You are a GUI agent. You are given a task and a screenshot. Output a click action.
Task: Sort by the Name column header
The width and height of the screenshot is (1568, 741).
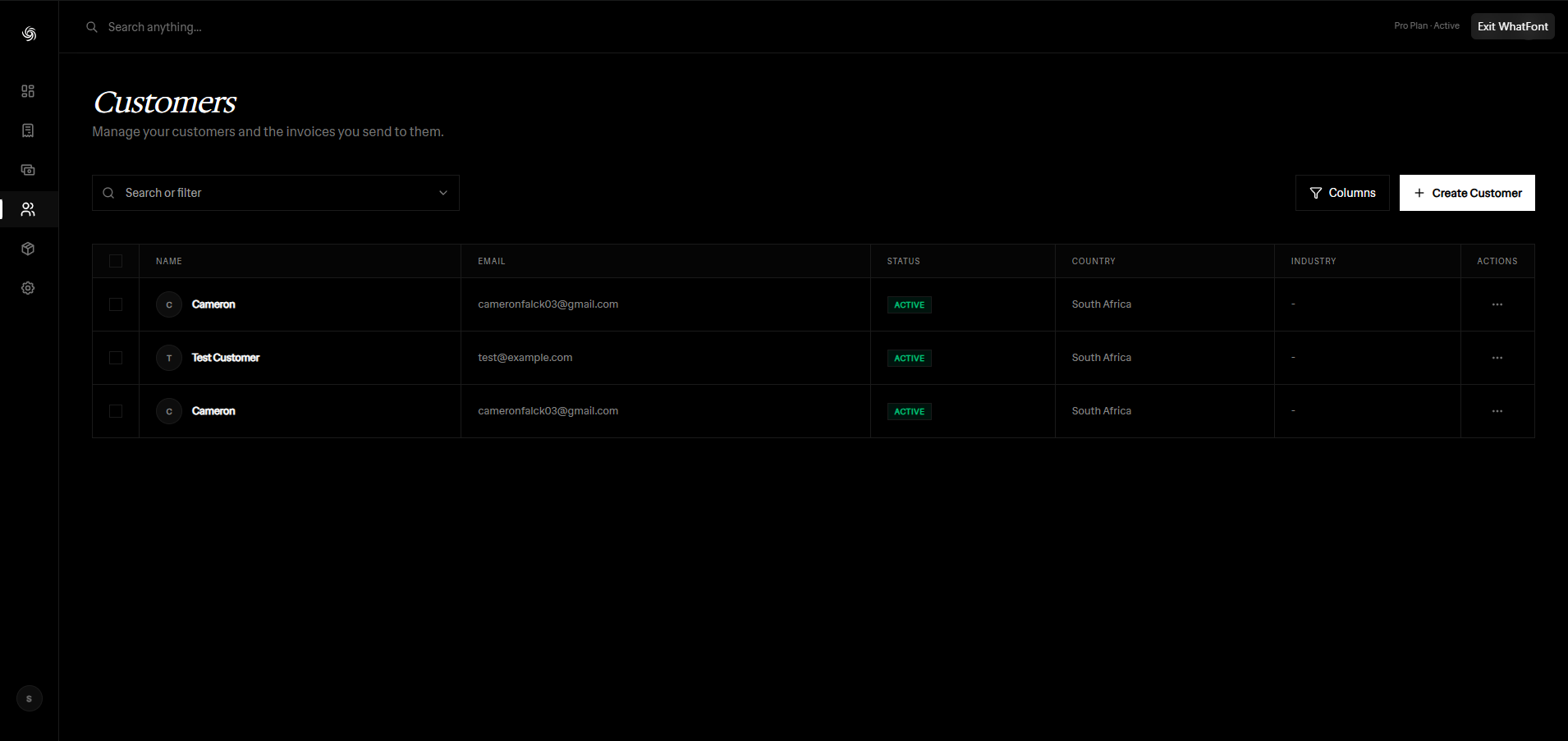click(x=169, y=261)
